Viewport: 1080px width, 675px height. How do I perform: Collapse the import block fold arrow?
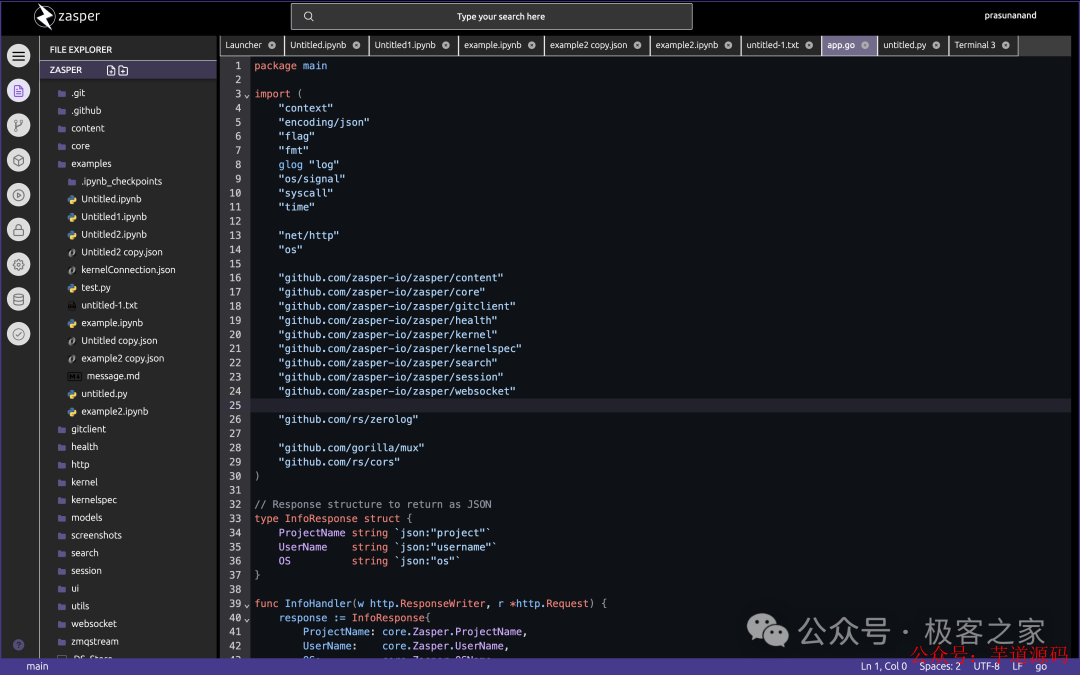click(247, 96)
